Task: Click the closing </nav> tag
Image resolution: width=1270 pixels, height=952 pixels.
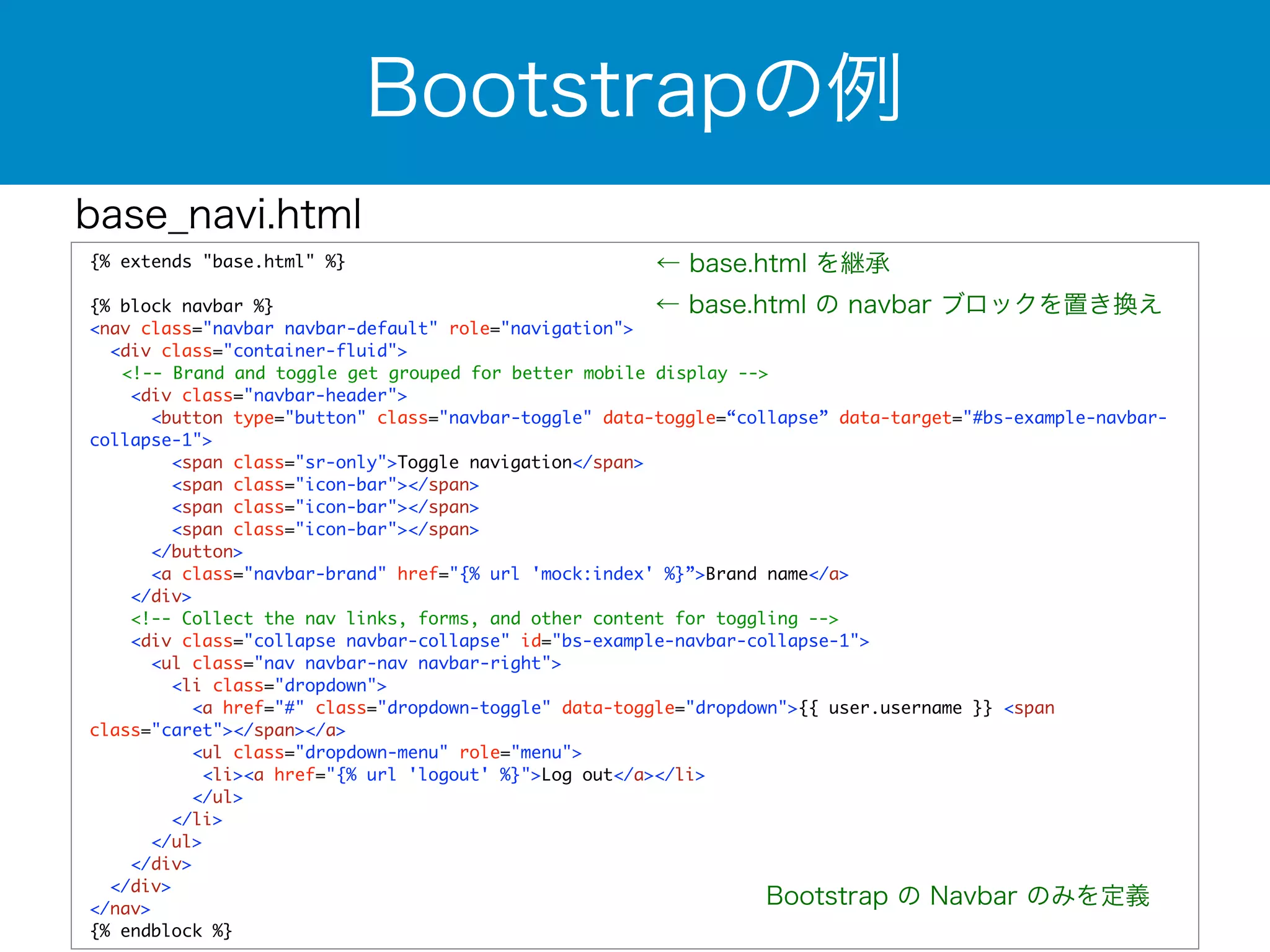Action: pos(120,909)
